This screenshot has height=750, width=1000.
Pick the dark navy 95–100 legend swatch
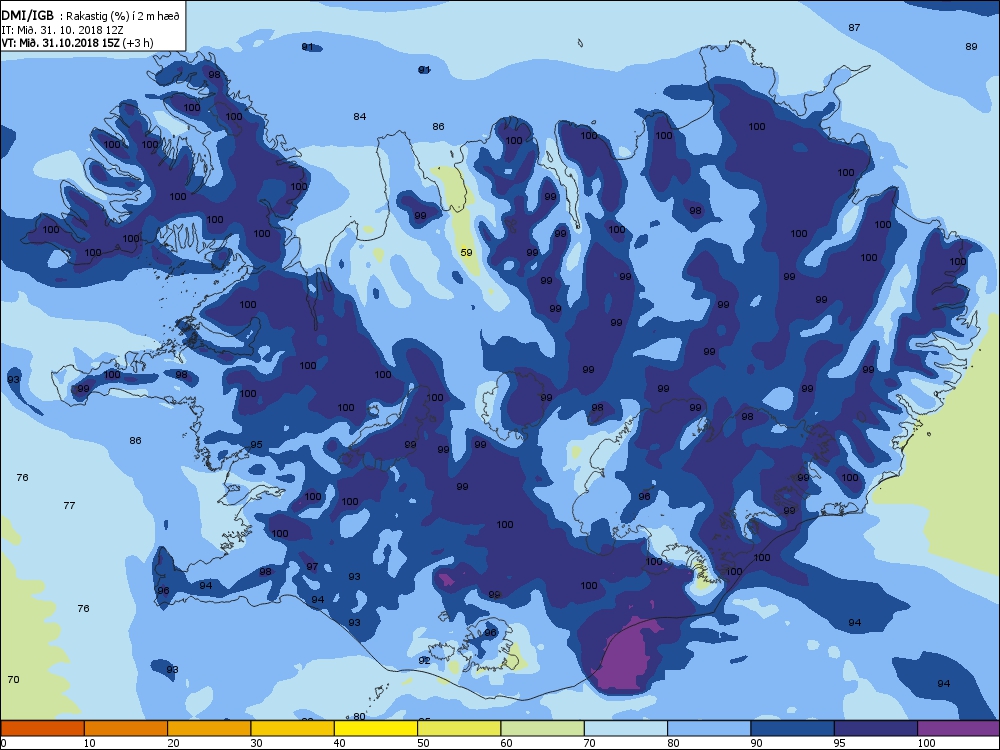(x=876, y=728)
